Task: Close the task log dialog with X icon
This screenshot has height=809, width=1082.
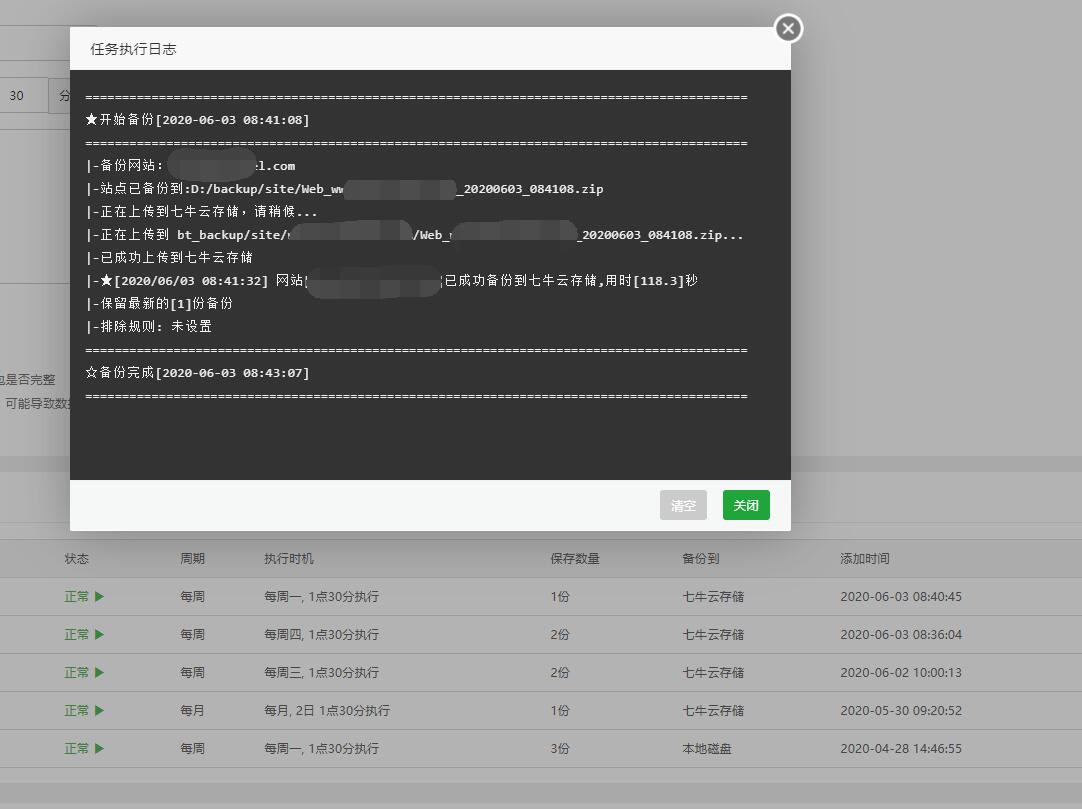Action: pyautogui.click(x=788, y=28)
